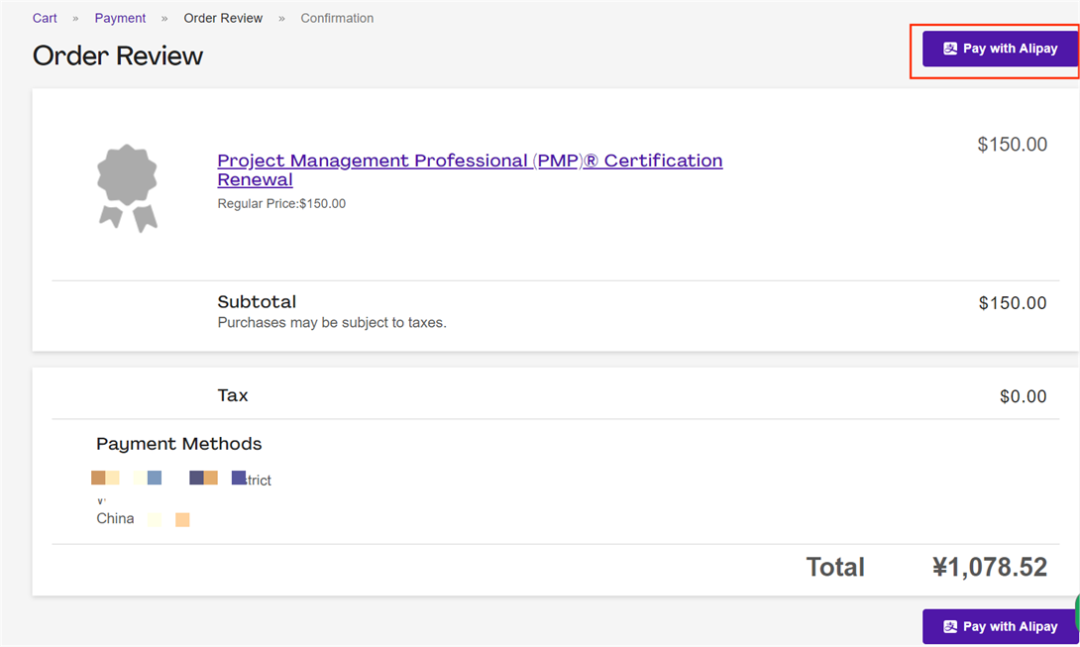The image size is (1080, 647).
Task: Go to Cart breadcrumb link
Action: (x=45, y=18)
